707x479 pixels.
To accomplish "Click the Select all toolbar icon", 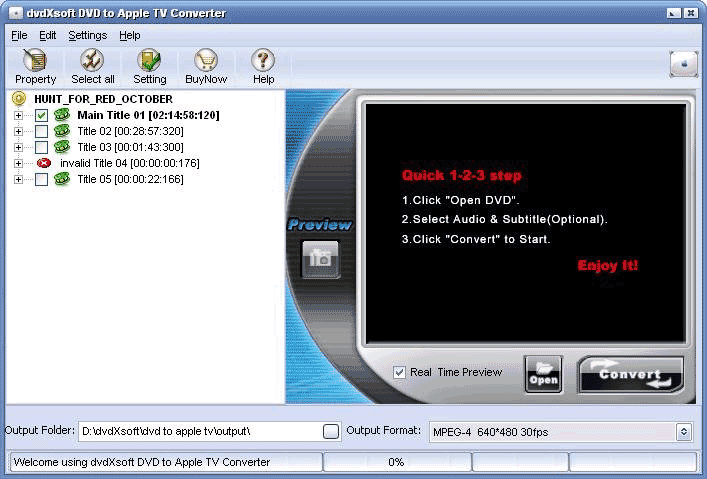I will (92, 61).
